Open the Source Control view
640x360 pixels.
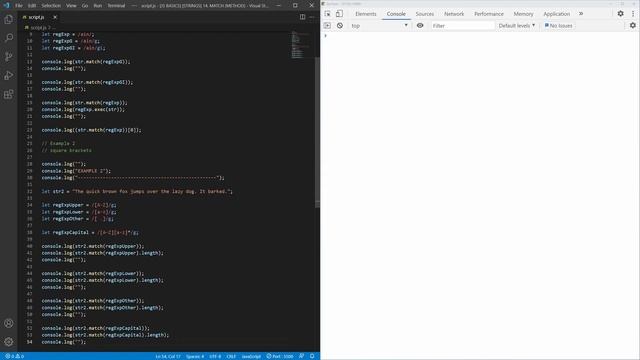[x=9, y=57]
